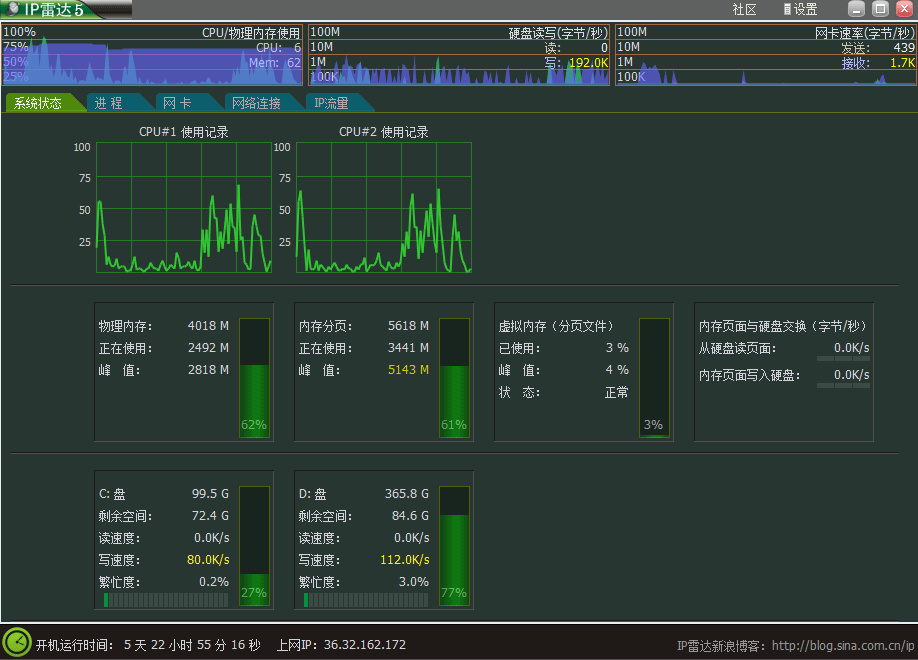The image size is (918, 660).
Task: Click the D: 盘 capacity bar
Action: 455,545
